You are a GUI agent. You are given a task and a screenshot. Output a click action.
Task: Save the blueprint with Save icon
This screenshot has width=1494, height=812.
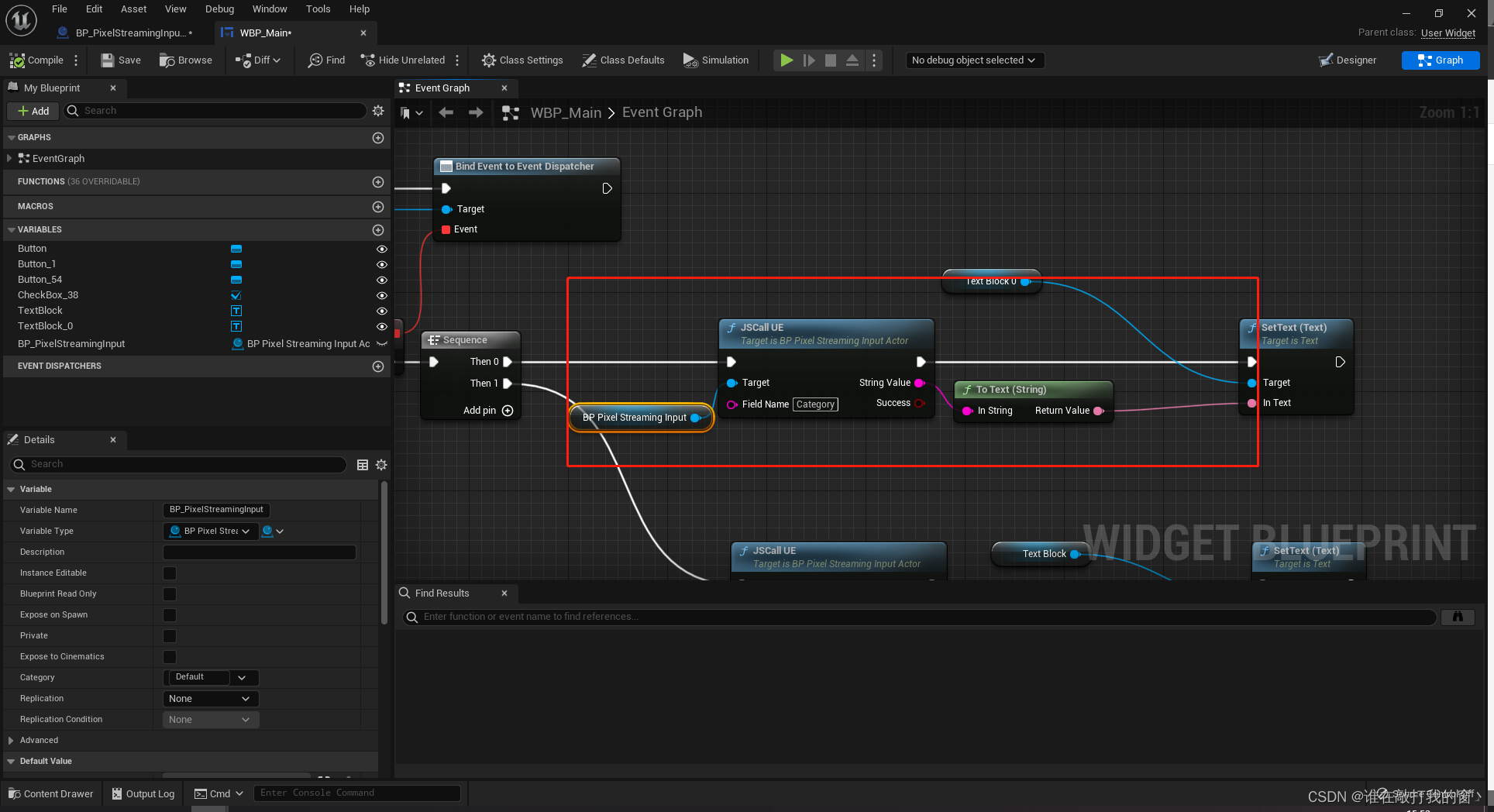108,60
